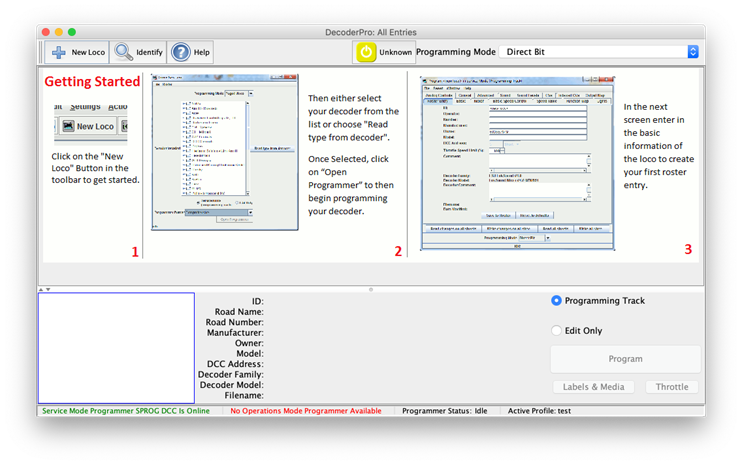Screen dimensions: 742x465
Task: Click the New Loco illustration in step 1
Action: click(91, 123)
